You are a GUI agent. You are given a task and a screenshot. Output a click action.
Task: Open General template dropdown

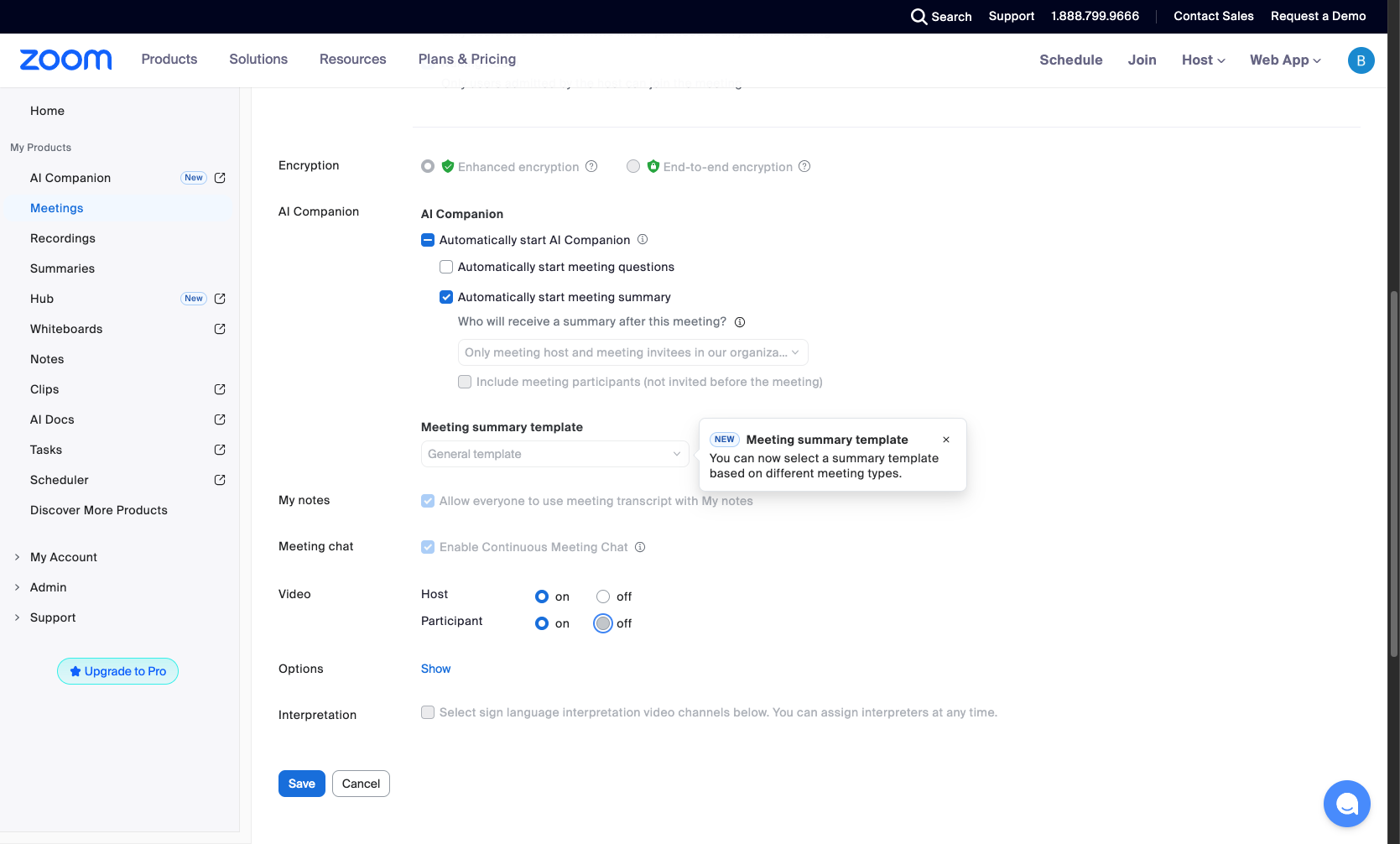tap(555, 454)
